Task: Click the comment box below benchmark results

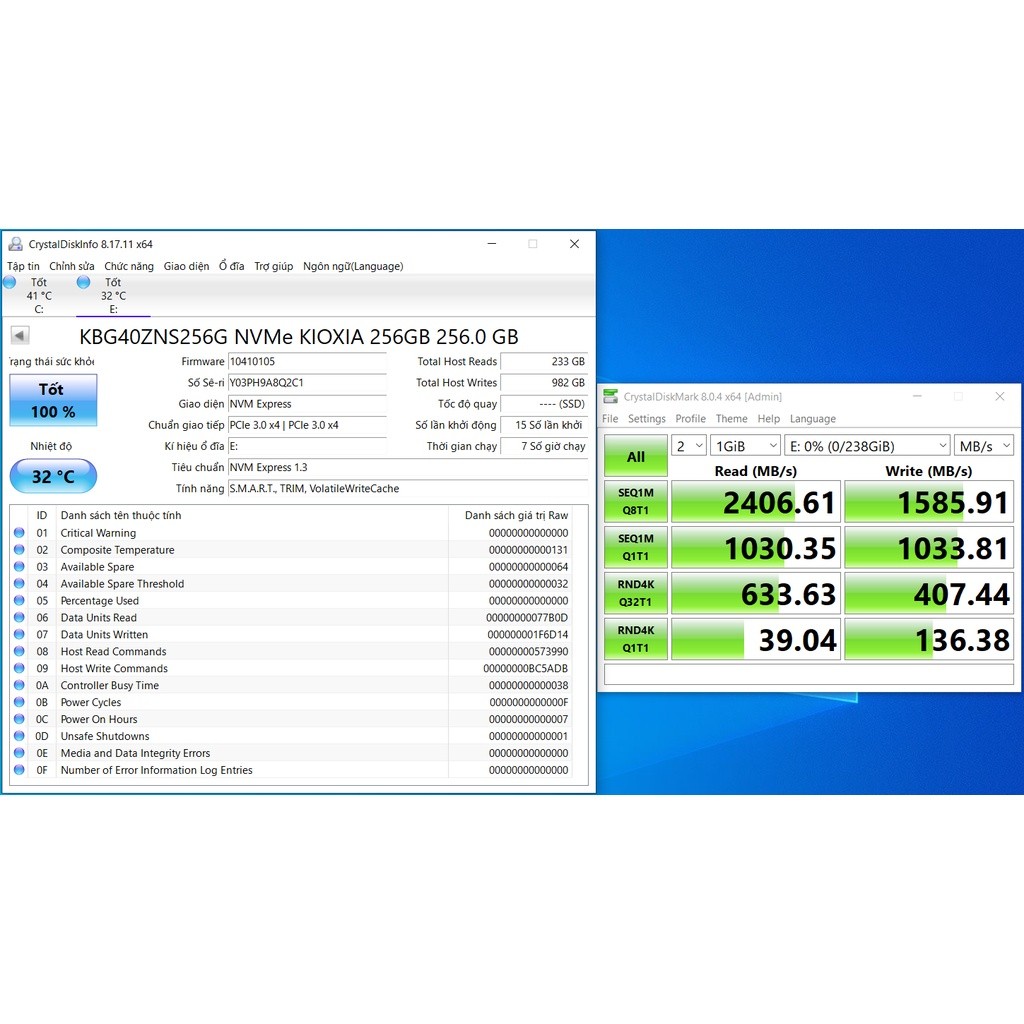Action: [x=809, y=674]
